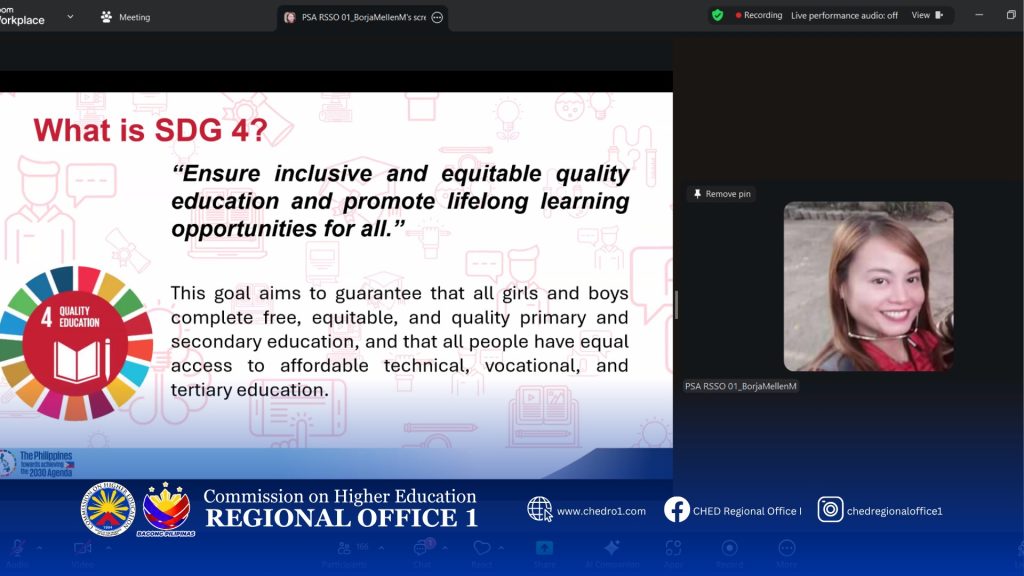The height and width of the screenshot is (576, 1024).
Task: Open the Participants panel
Action: (x=345, y=548)
